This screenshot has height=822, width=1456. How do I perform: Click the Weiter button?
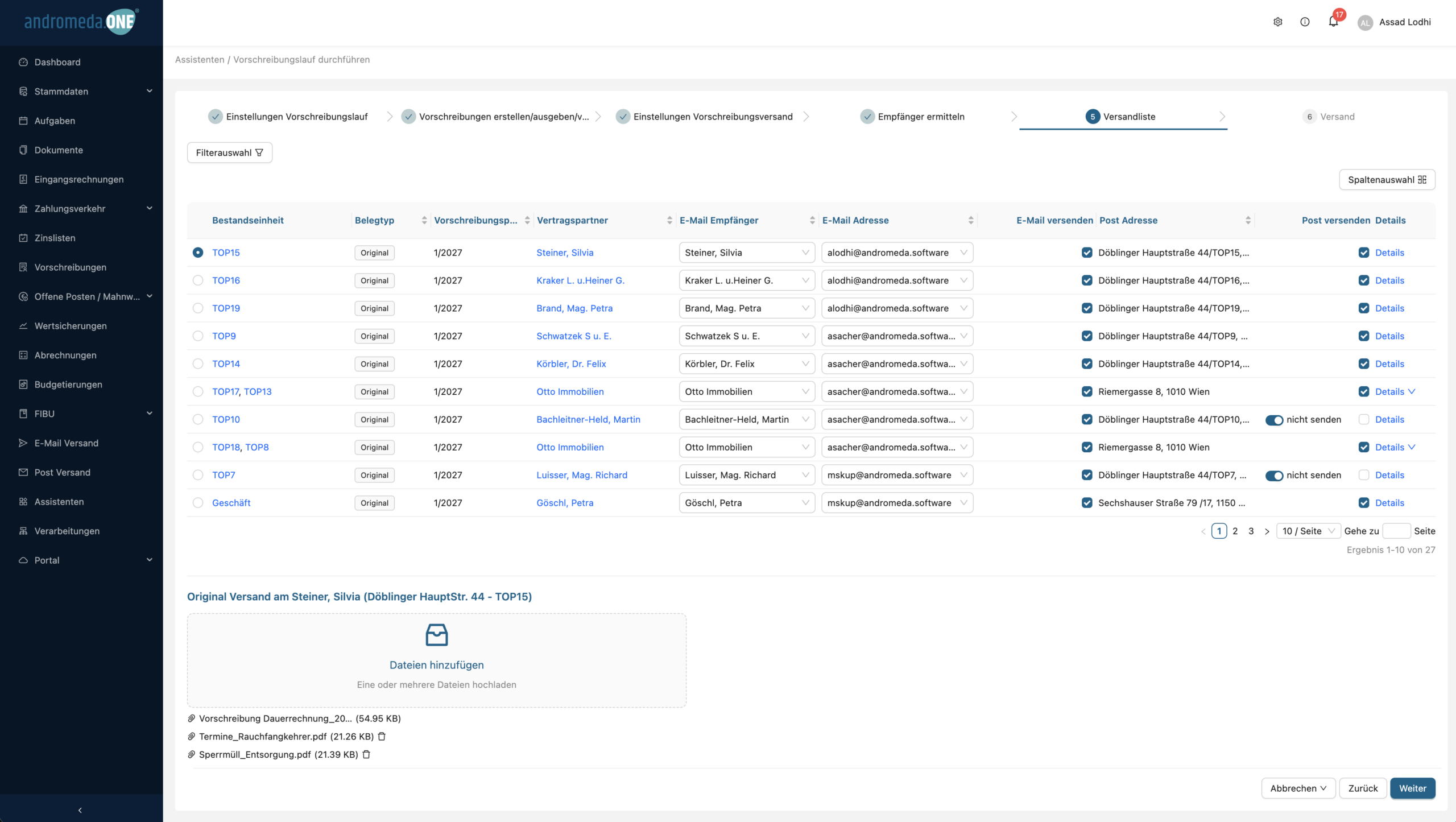tap(1412, 788)
